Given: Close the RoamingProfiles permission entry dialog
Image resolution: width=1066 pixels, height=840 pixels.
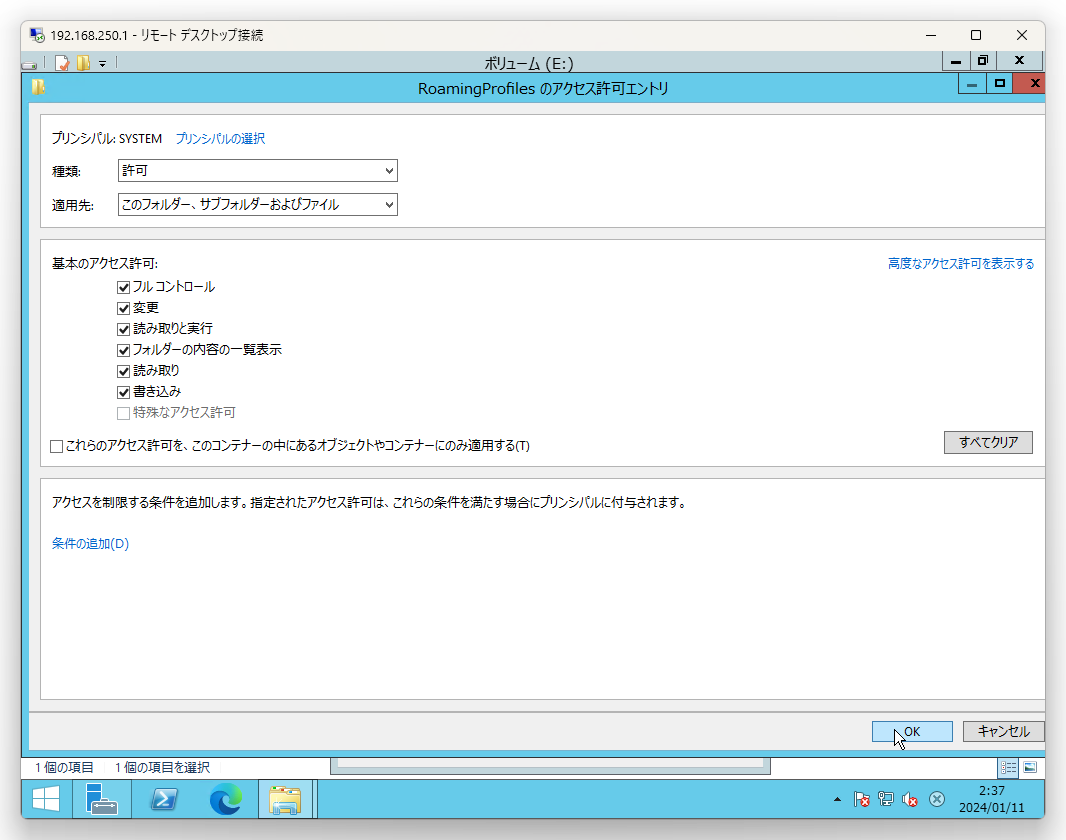Looking at the screenshot, I should point(1031,84).
